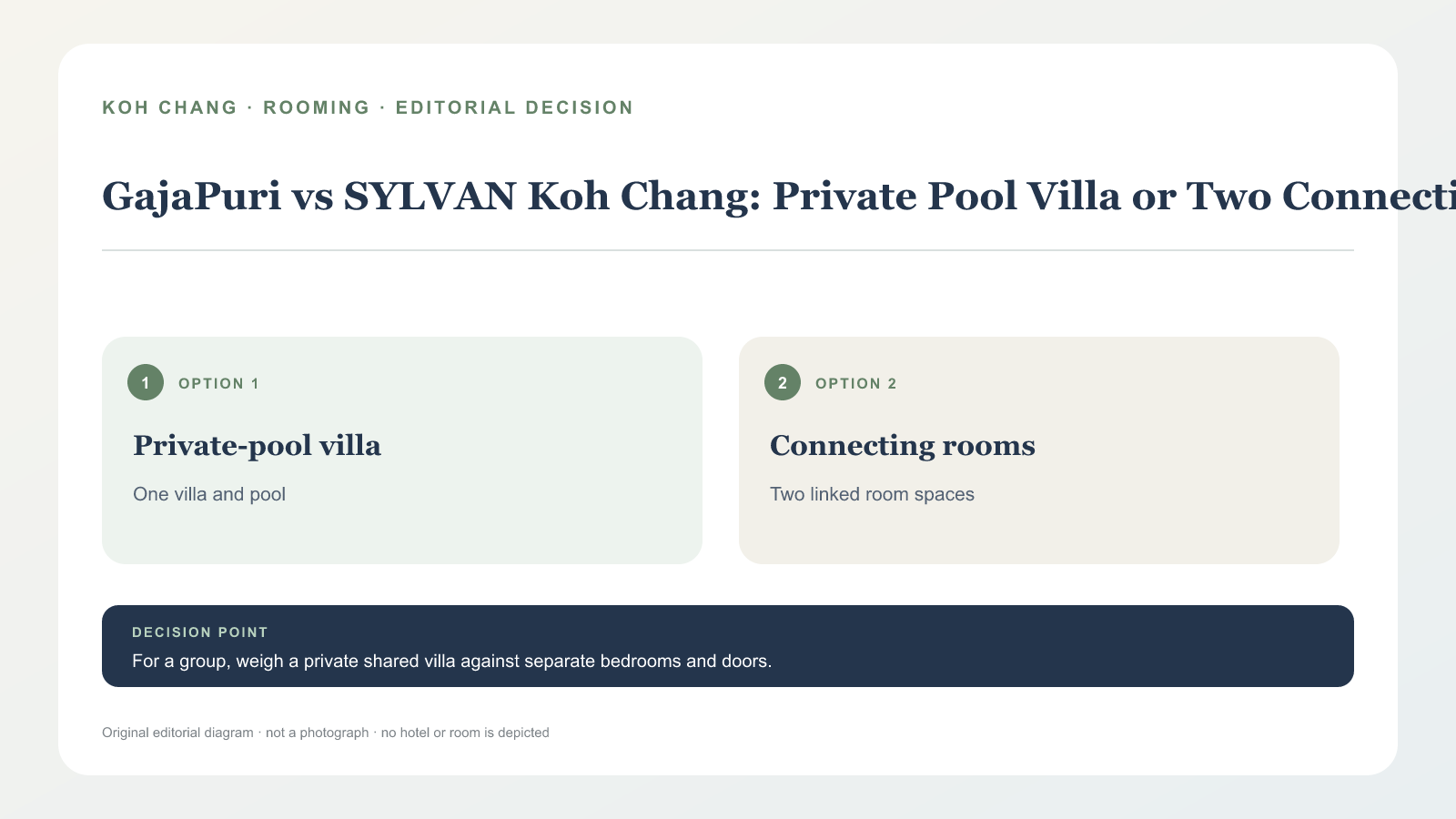Click the decision sentence about group villa
Image resolution: width=1456 pixels, height=819 pixels.
click(x=452, y=662)
